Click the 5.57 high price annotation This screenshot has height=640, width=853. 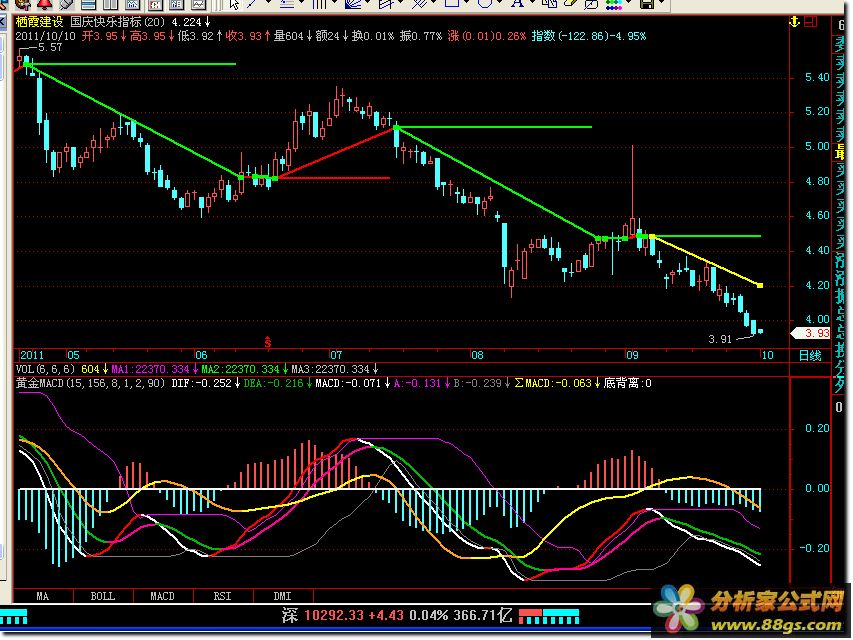click(x=50, y=48)
